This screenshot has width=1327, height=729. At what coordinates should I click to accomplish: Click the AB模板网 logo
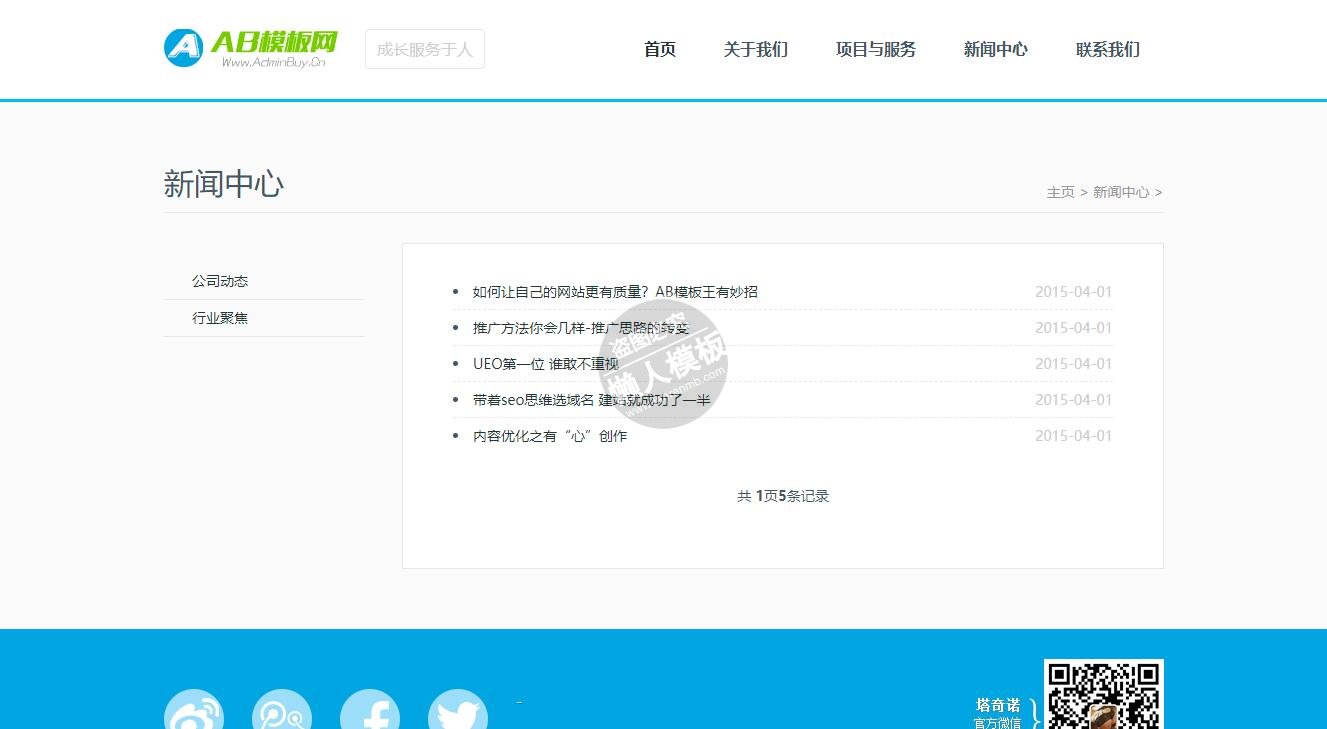(251, 48)
